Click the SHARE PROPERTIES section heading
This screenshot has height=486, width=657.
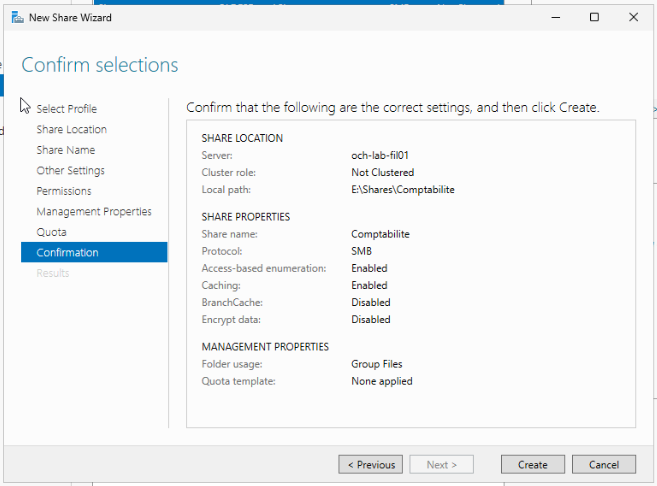246,217
